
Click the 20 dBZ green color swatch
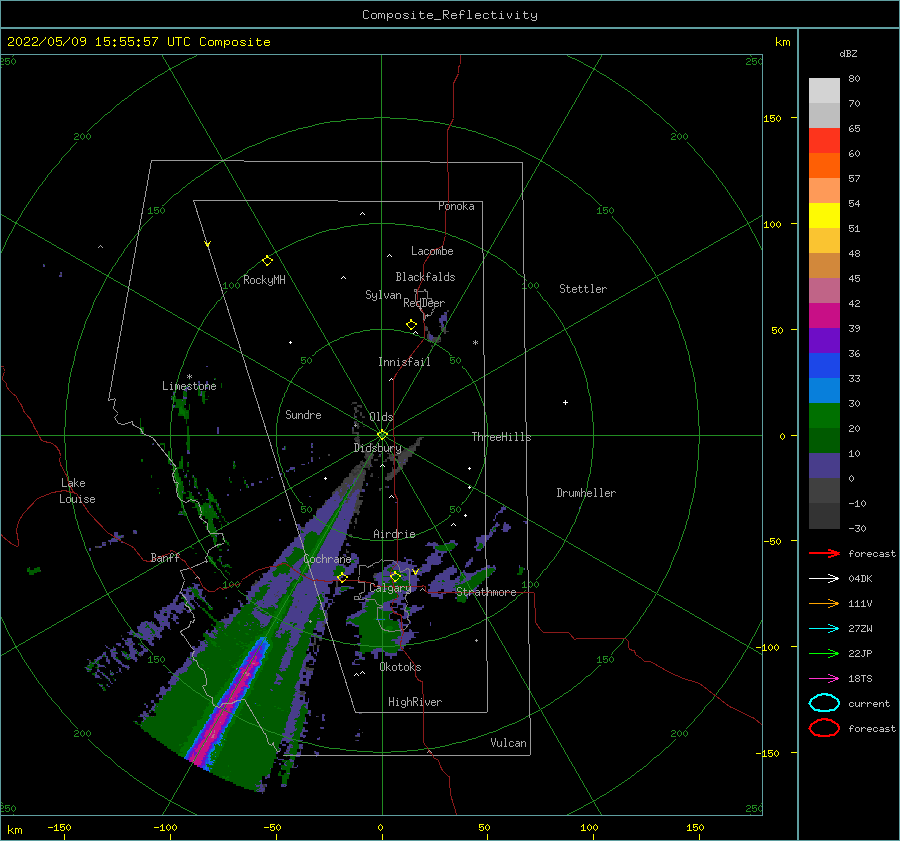pyautogui.click(x=824, y=416)
